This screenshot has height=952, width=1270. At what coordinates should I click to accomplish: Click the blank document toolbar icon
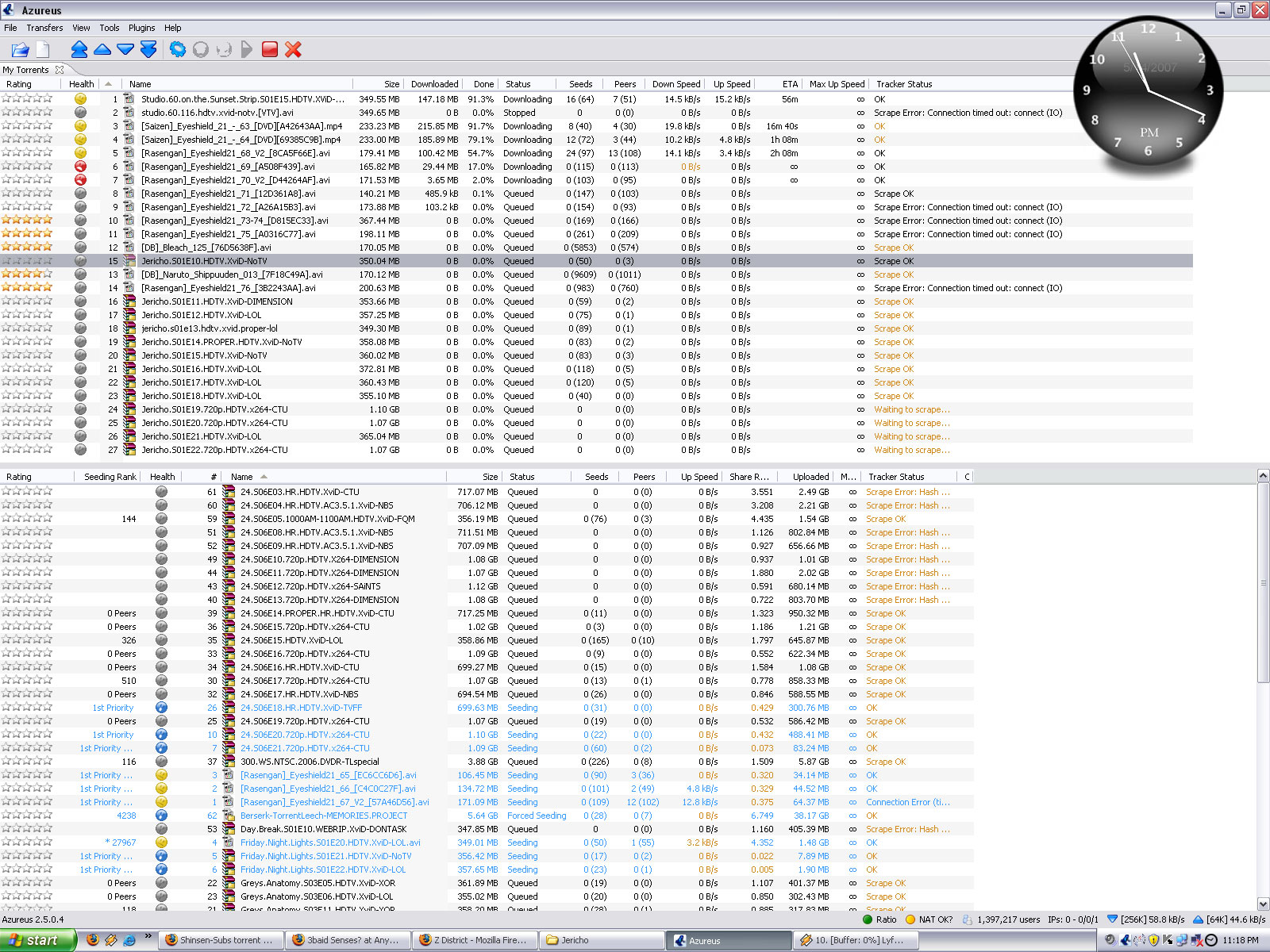tap(43, 50)
